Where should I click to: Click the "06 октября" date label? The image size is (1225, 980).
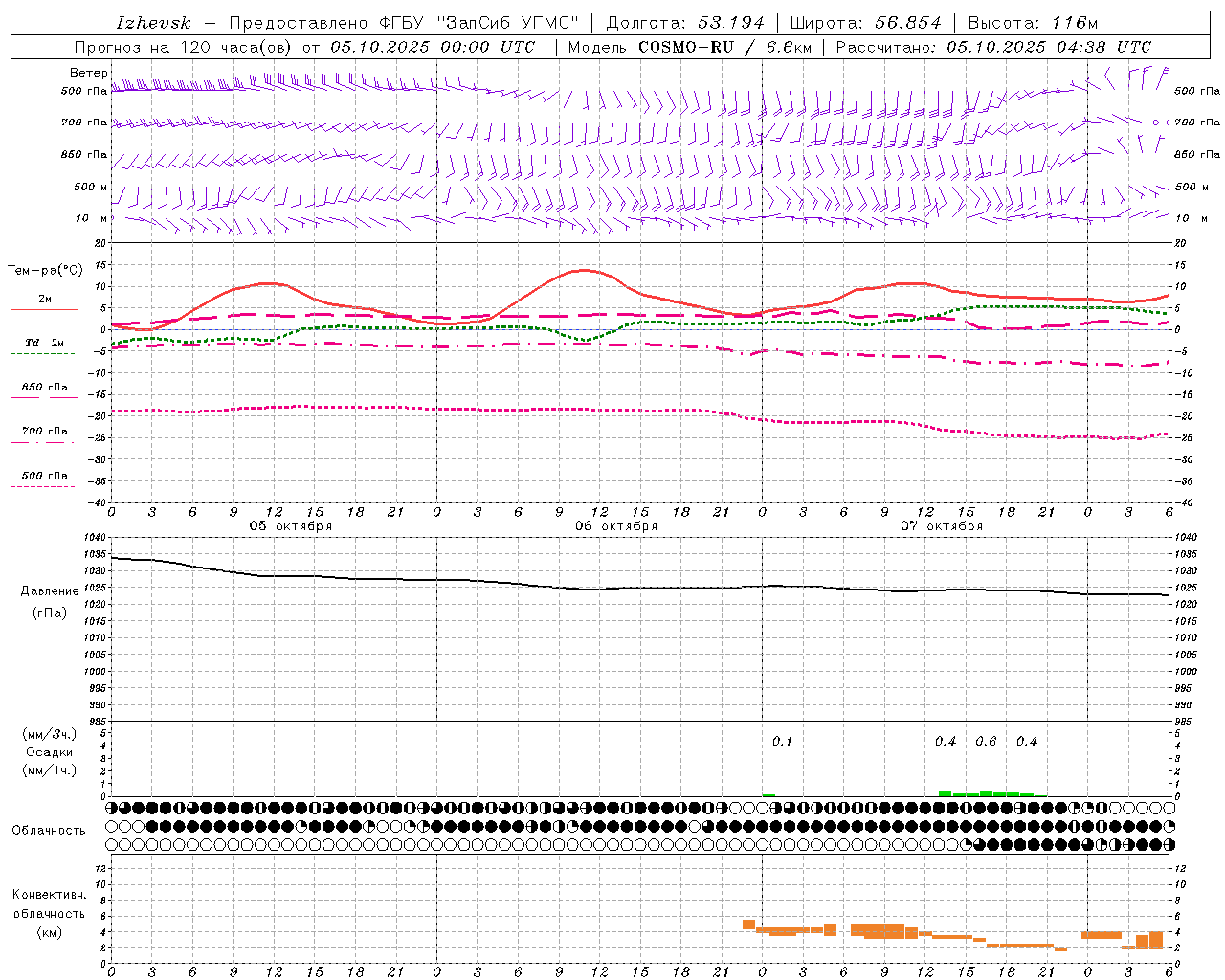[616, 526]
